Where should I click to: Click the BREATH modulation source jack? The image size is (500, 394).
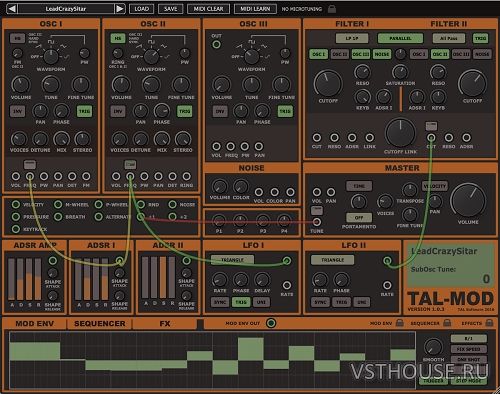coord(58,217)
